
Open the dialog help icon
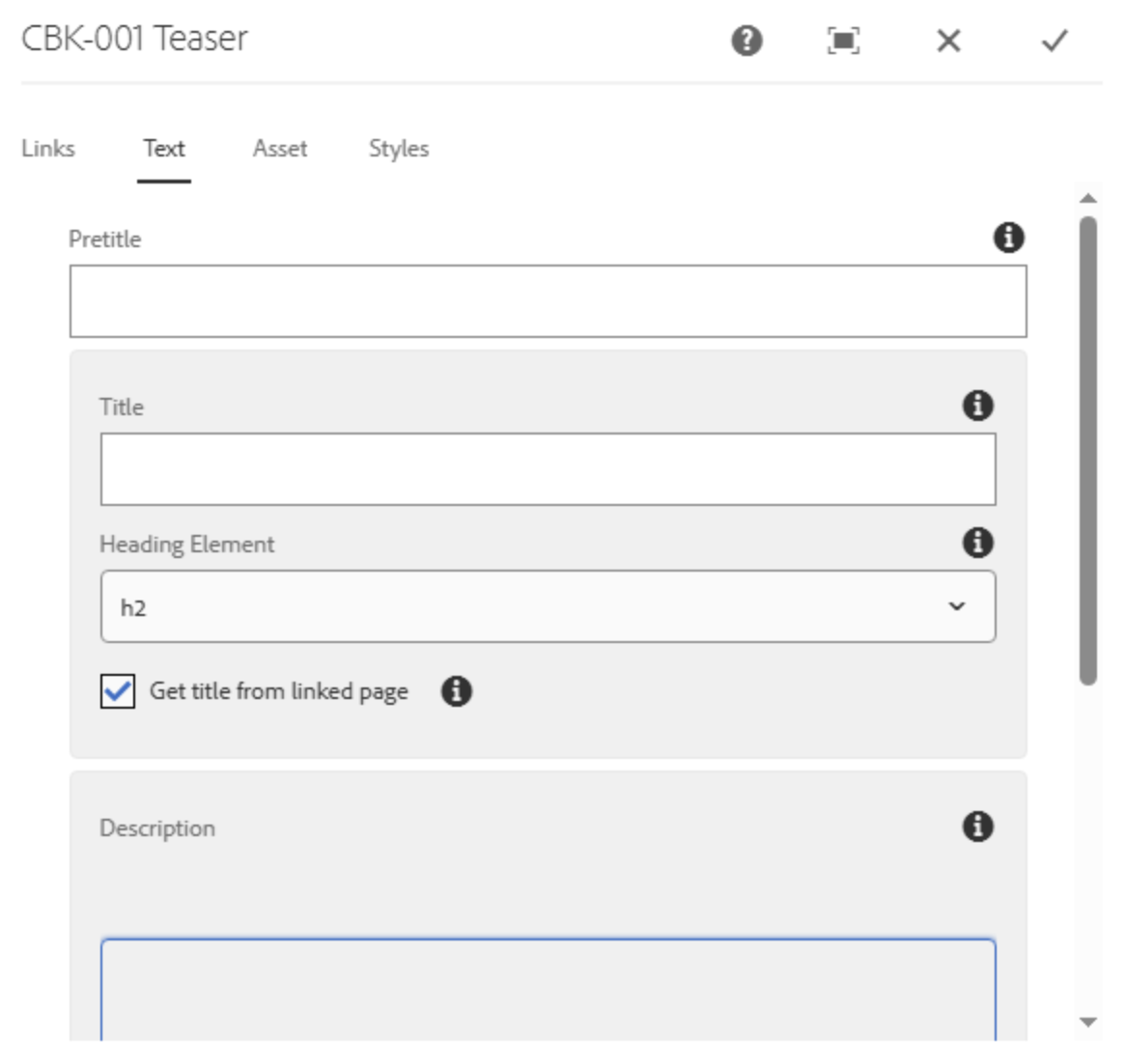[746, 41]
